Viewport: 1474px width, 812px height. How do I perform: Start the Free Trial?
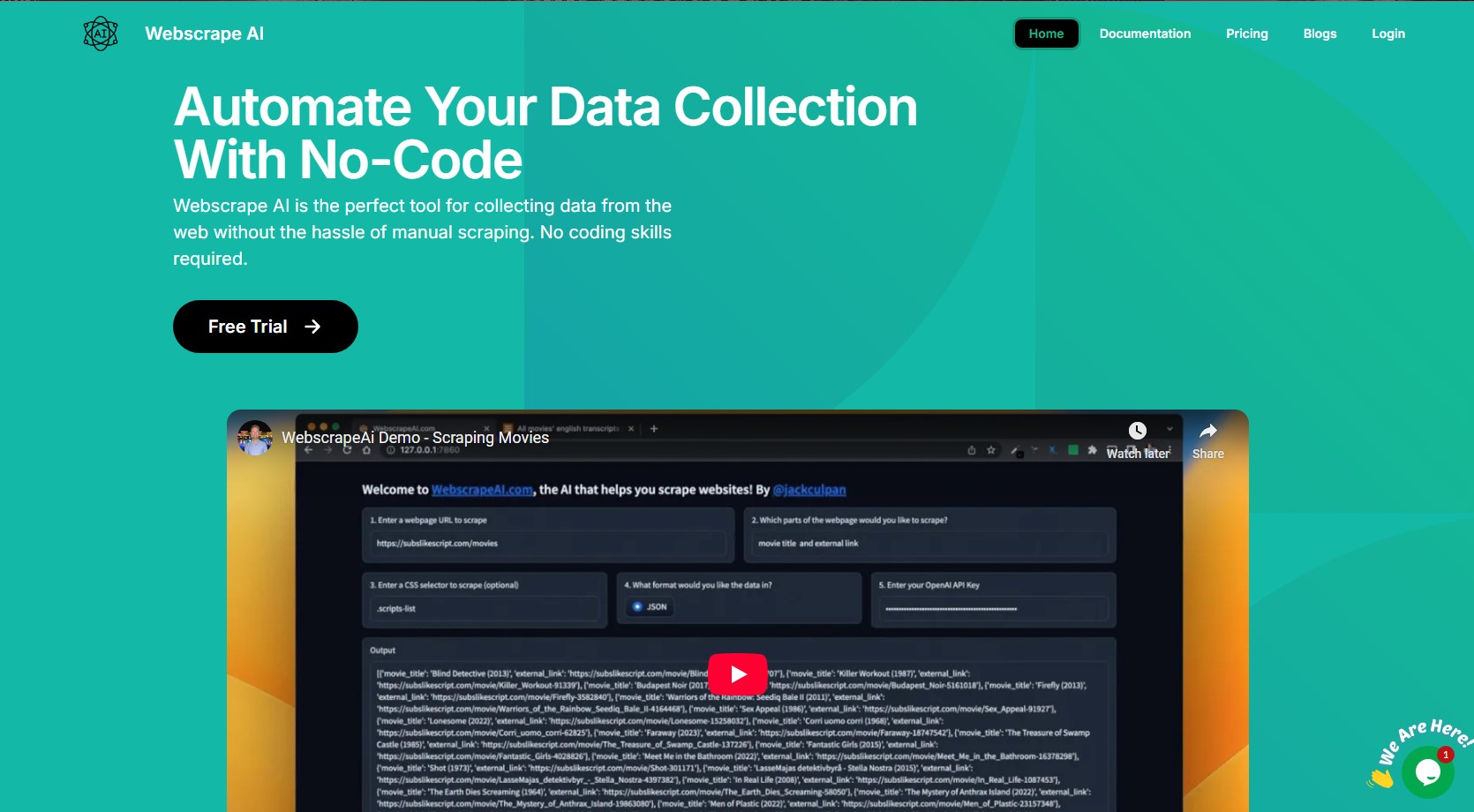coord(265,327)
